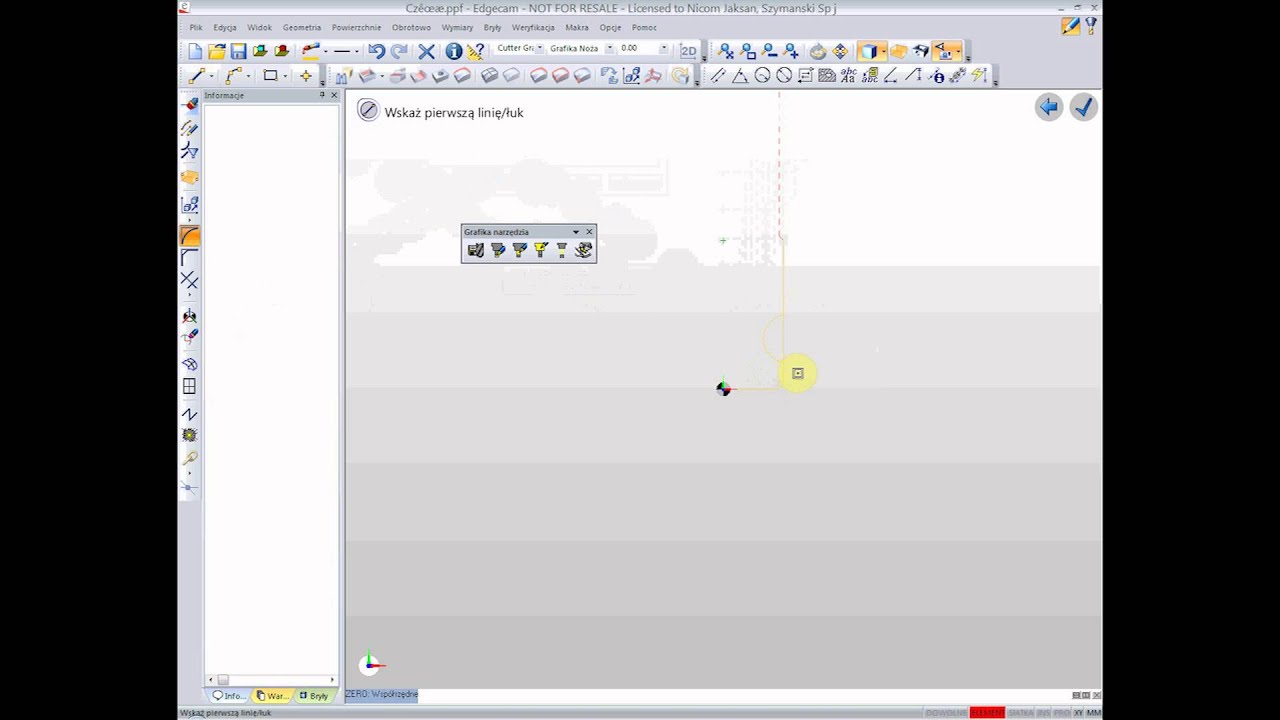Screen dimensions: 1280x720
Task: Toggle MM units in status bar
Action: 1094,712
